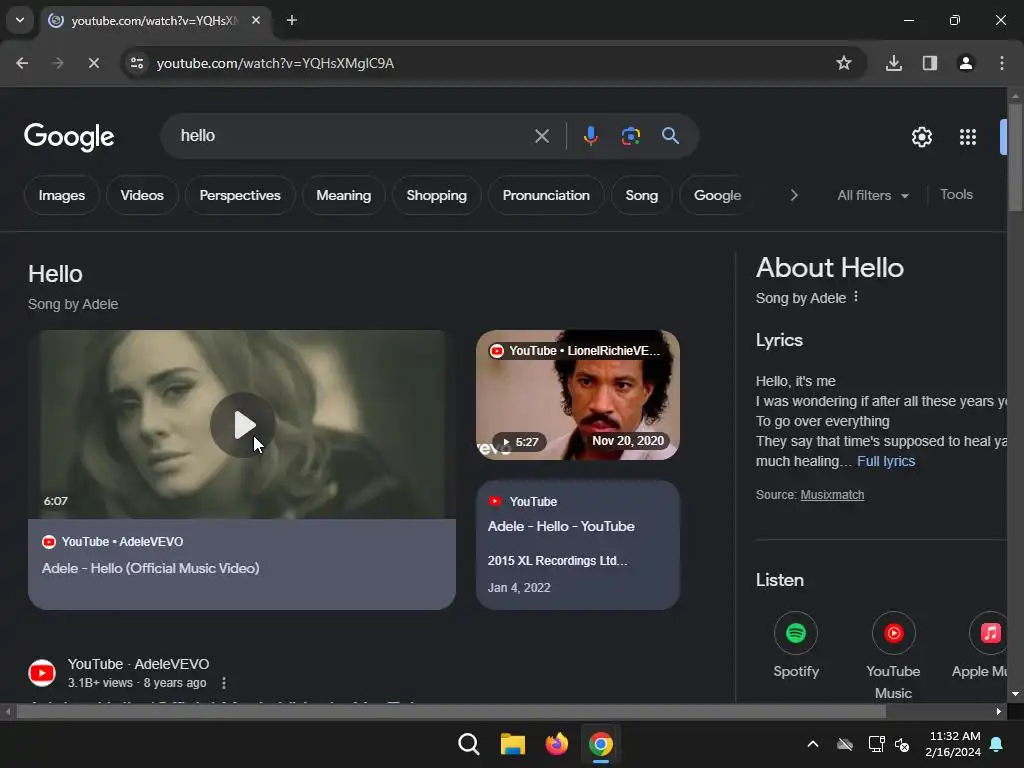Open options menu beside 8 years ago
This screenshot has width=1024, height=768.
223,683
